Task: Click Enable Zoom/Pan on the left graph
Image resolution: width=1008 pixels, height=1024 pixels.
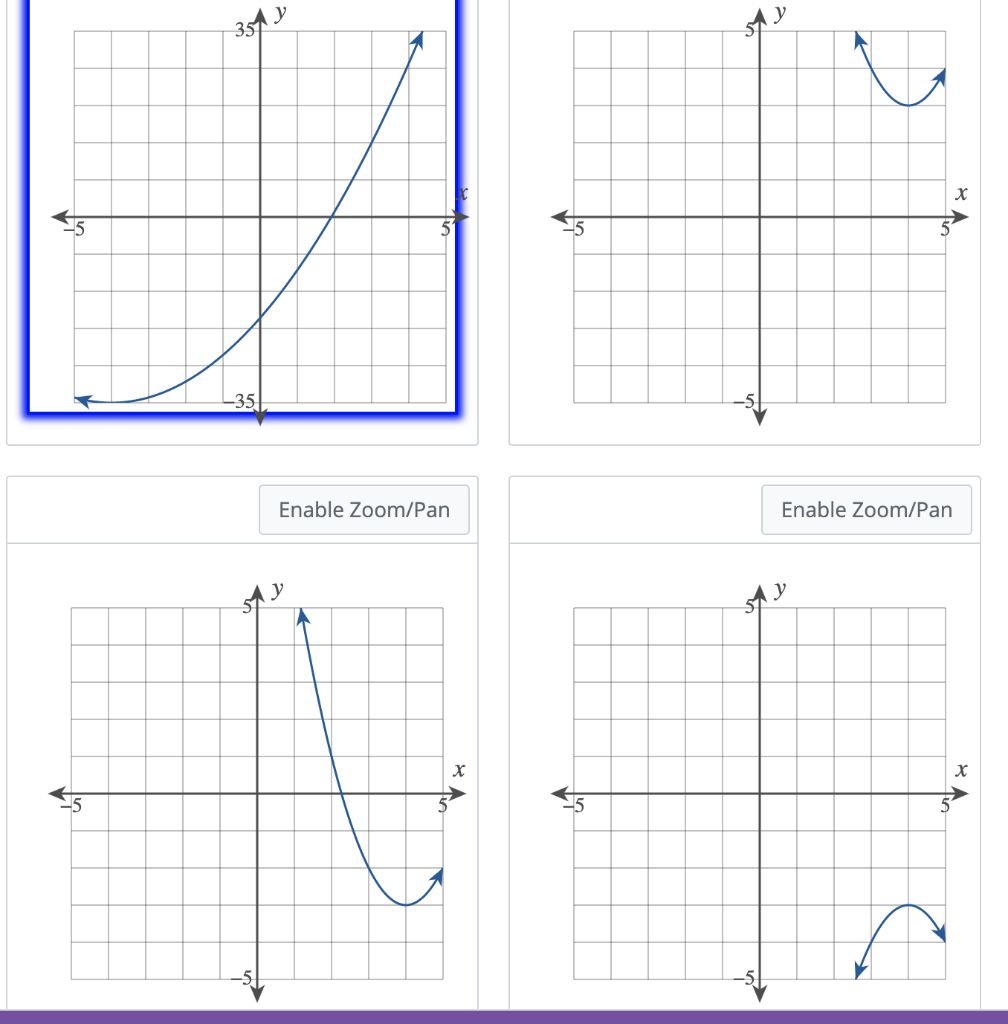Action: pyautogui.click(x=364, y=509)
